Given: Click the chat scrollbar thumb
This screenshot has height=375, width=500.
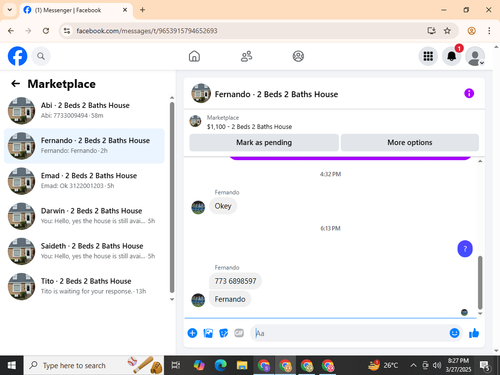Looking at the screenshot, I should coord(480,283).
